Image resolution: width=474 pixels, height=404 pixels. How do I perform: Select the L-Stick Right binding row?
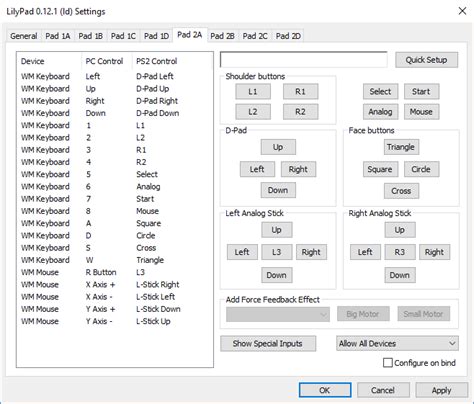115,285
